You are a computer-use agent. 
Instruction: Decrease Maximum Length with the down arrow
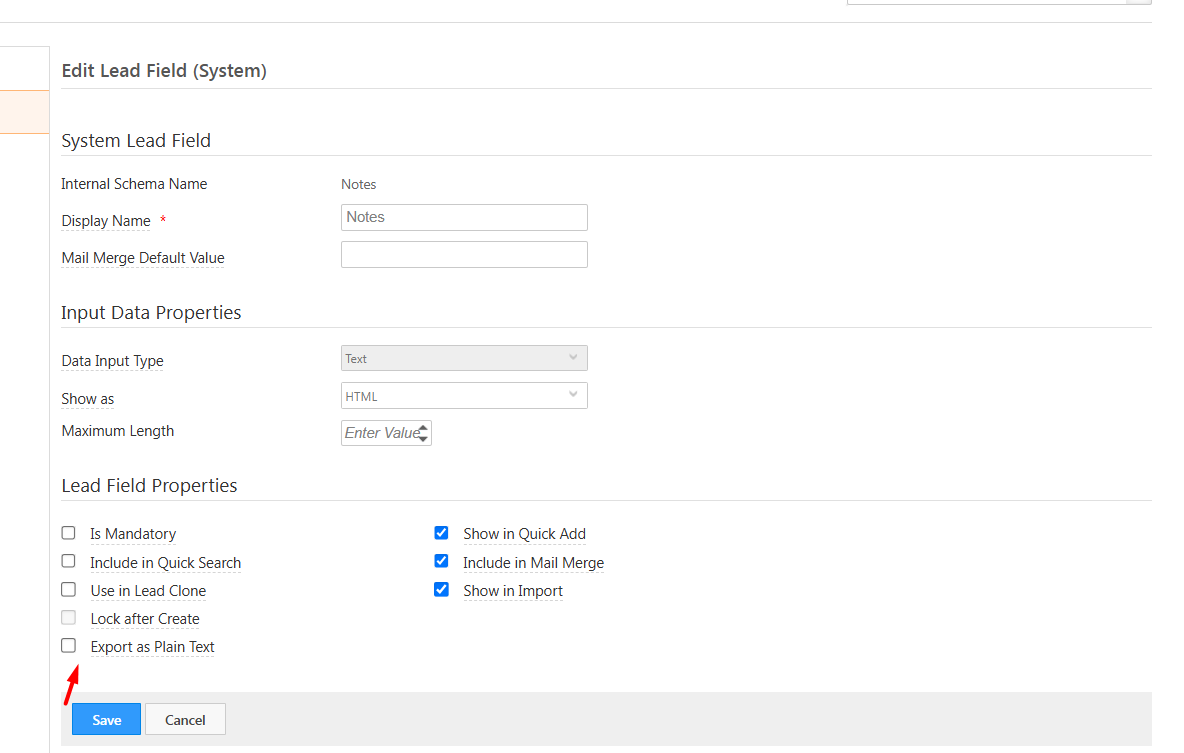(424, 439)
